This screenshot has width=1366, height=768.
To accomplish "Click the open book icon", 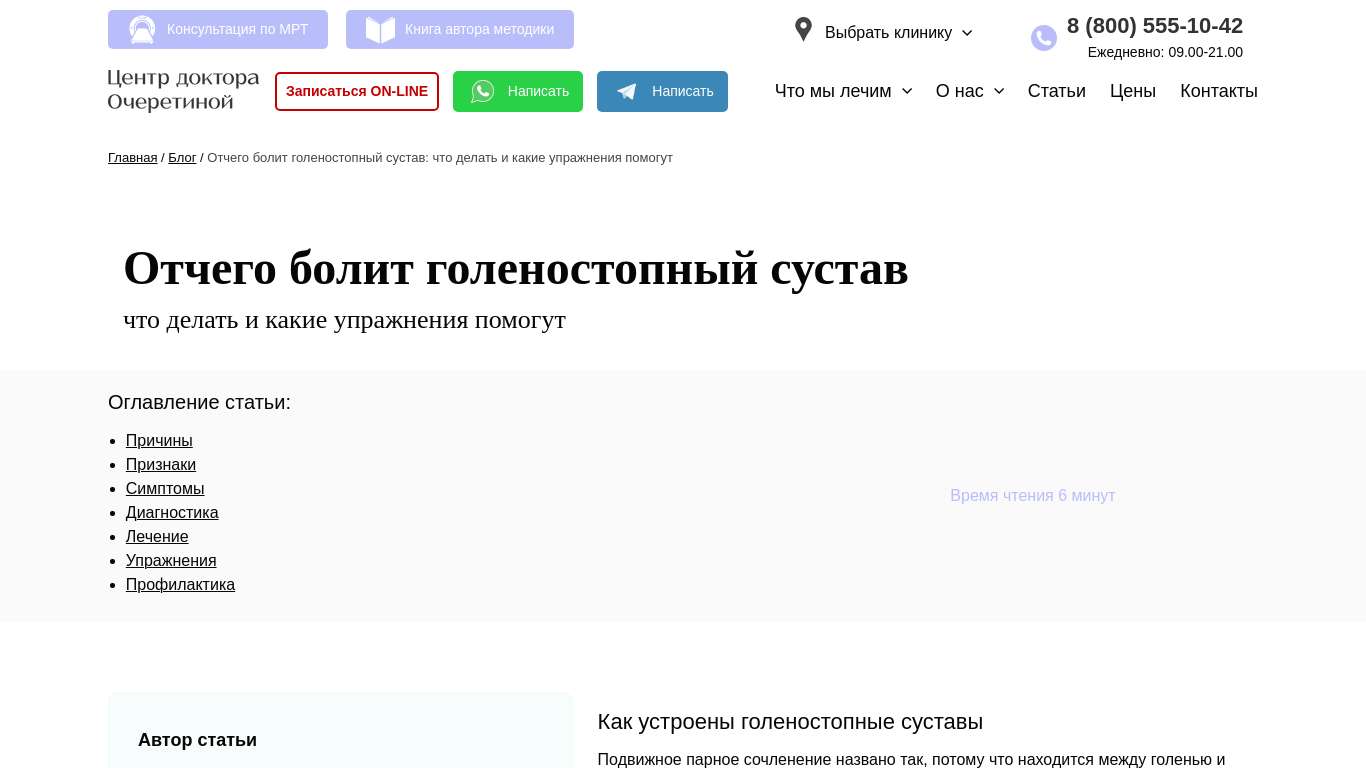I will [x=380, y=30].
